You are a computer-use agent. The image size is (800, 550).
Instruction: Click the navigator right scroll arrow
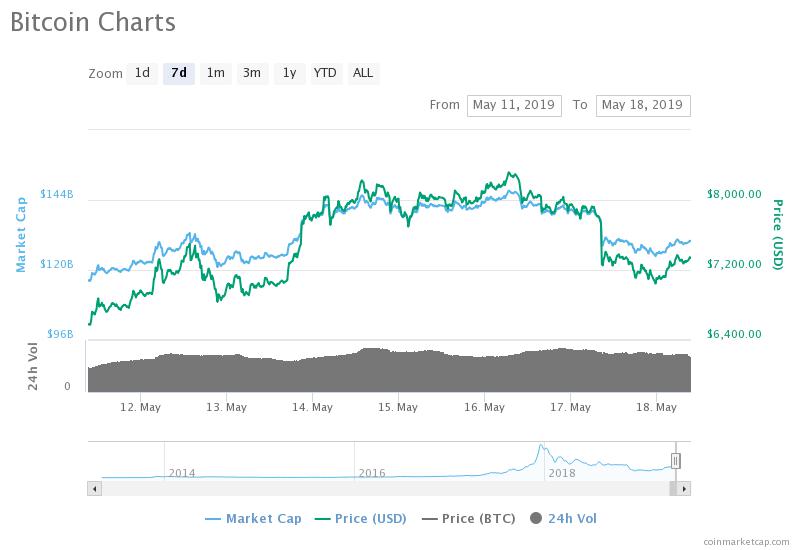pos(684,489)
